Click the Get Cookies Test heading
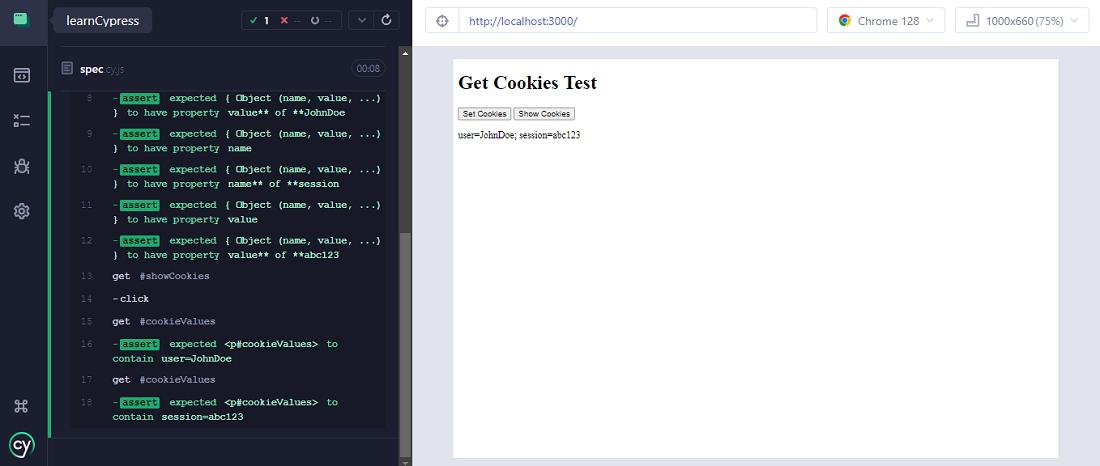The image size is (1100, 466). point(528,83)
